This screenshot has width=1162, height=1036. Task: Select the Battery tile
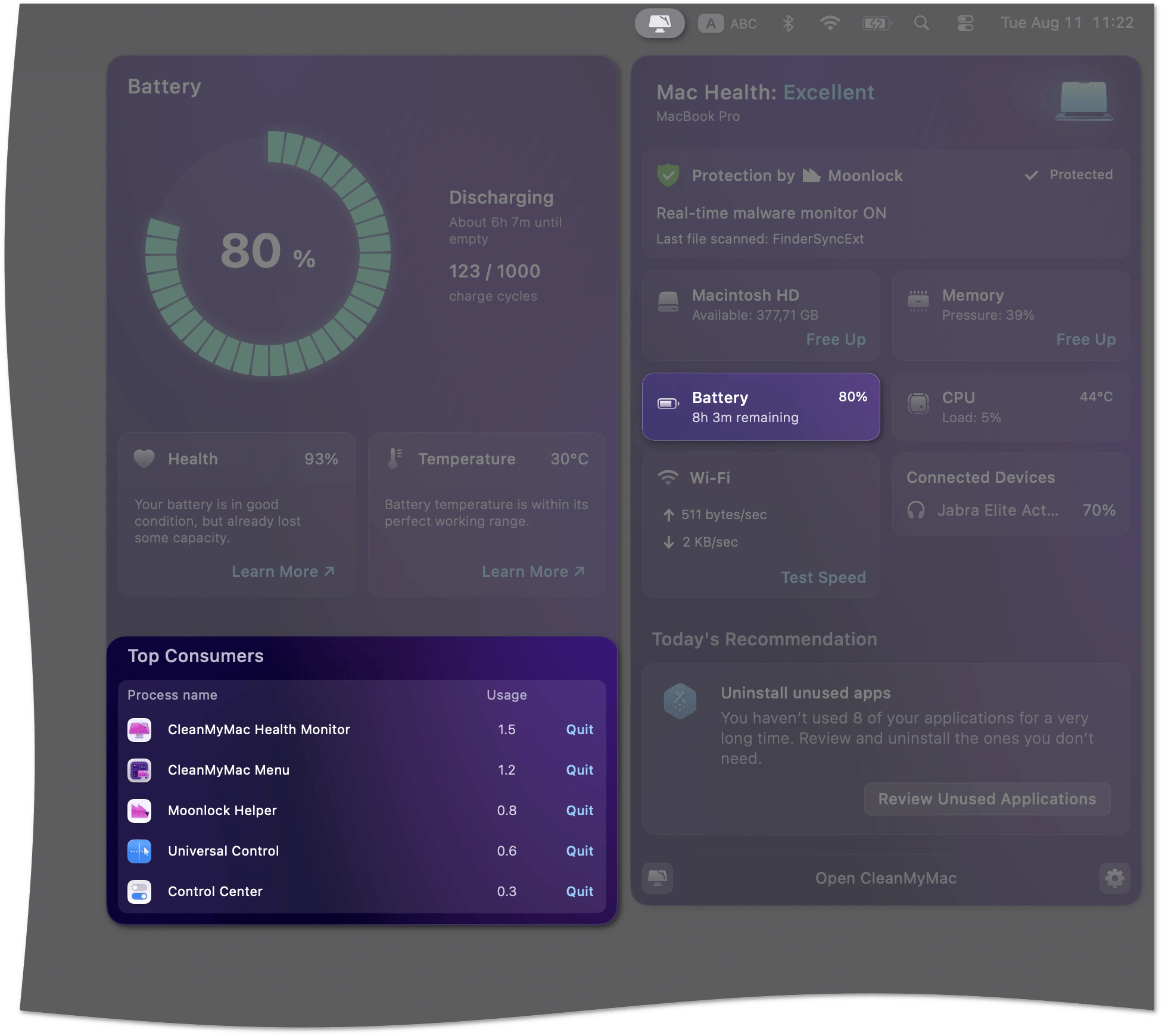[761, 407]
